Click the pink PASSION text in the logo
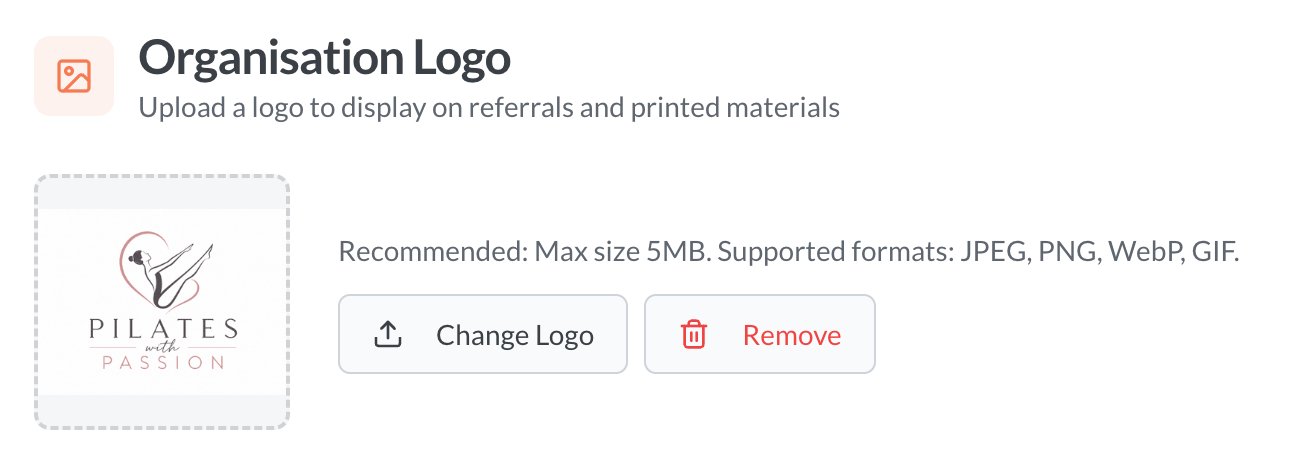The image size is (1308, 452). (163, 362)
